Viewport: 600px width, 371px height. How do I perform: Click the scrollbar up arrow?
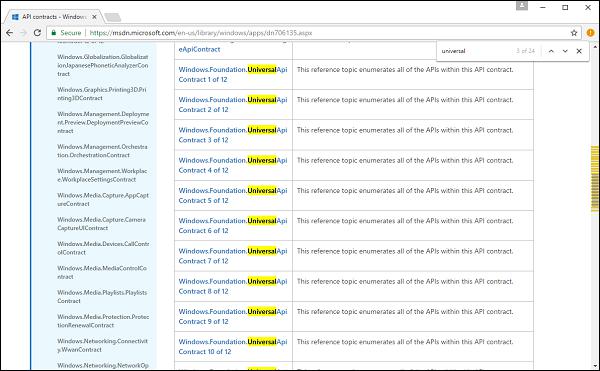pos(595,47)
